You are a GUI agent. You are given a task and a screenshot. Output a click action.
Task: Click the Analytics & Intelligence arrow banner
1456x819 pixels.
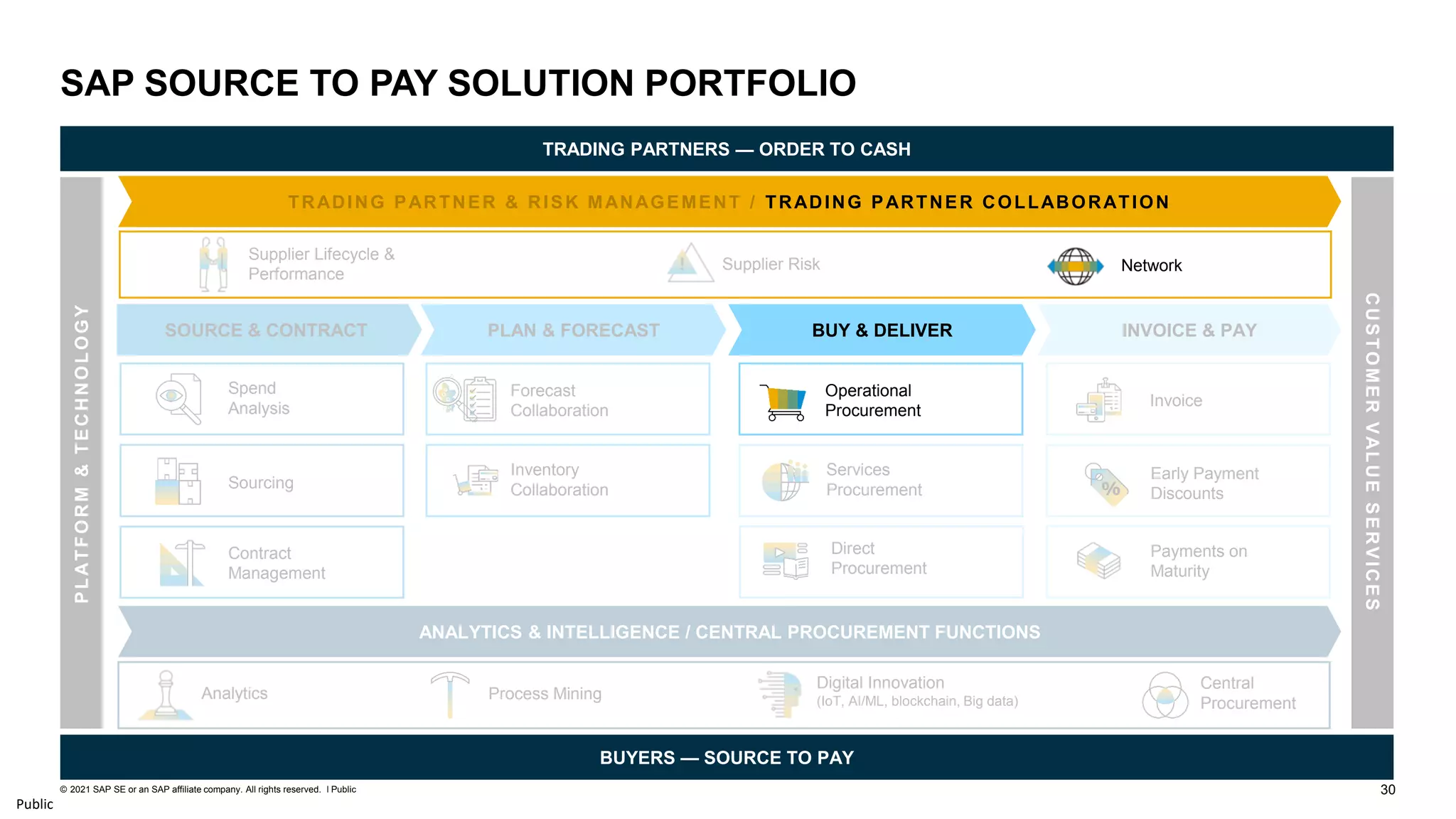coord(729,631)
